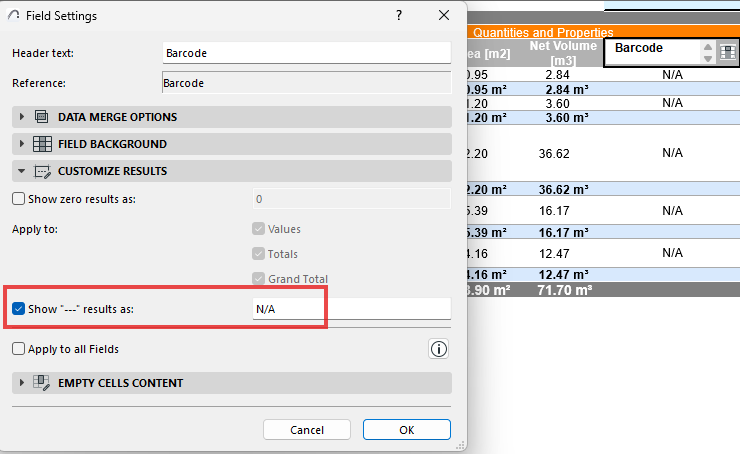The image size is (740, 454).
Task: Click the Header text input field
Action: pos(306,53)
